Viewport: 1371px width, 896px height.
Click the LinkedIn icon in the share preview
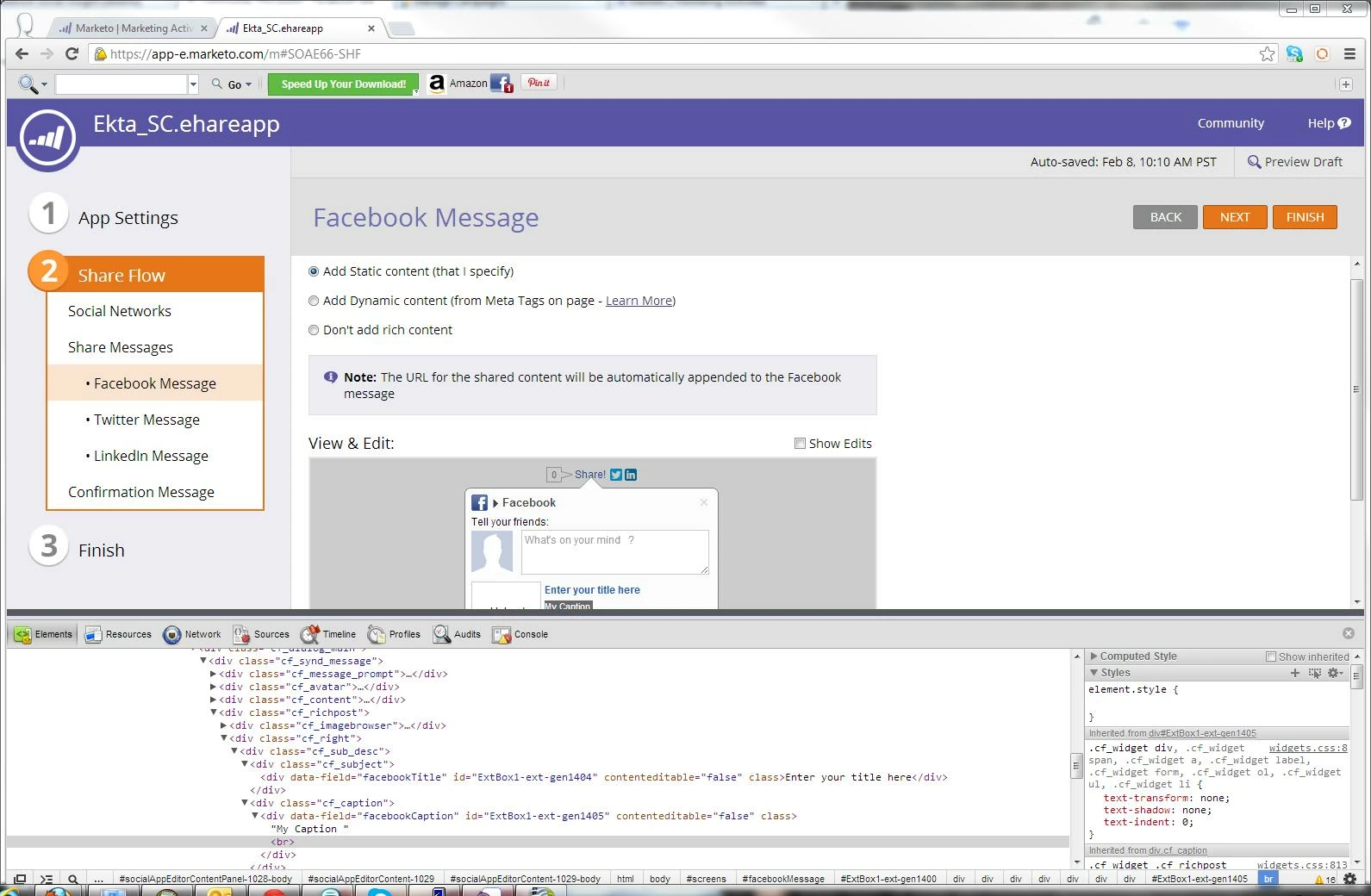click(631, 475)
